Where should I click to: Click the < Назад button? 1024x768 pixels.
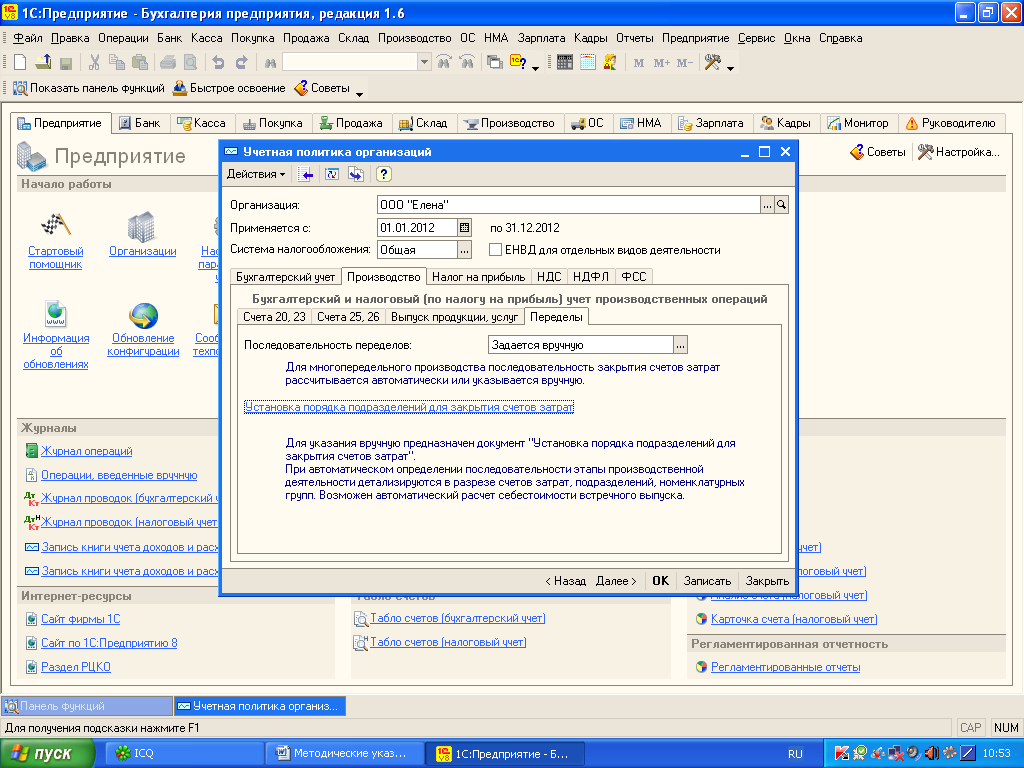566,581
